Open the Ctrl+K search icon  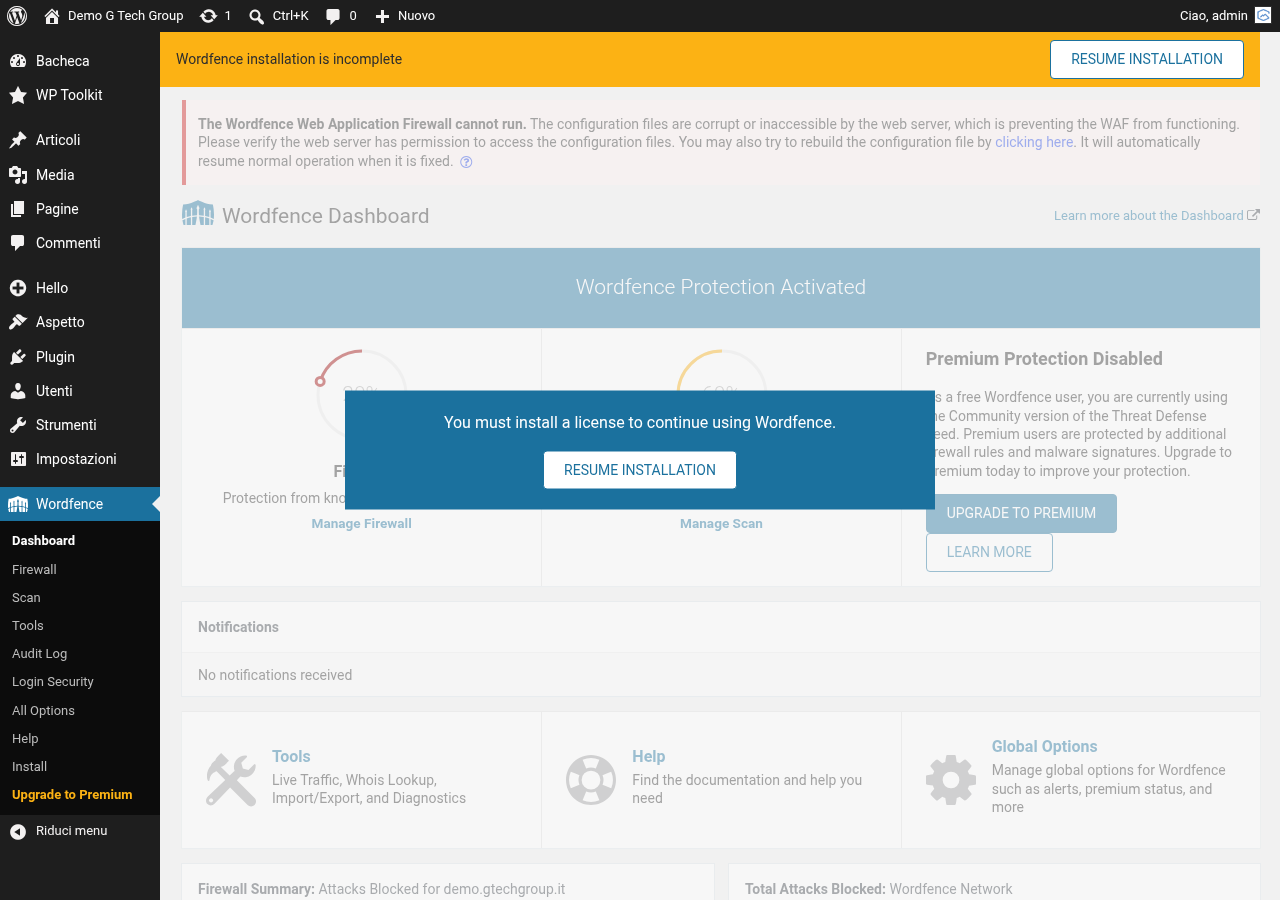(257, 16)
